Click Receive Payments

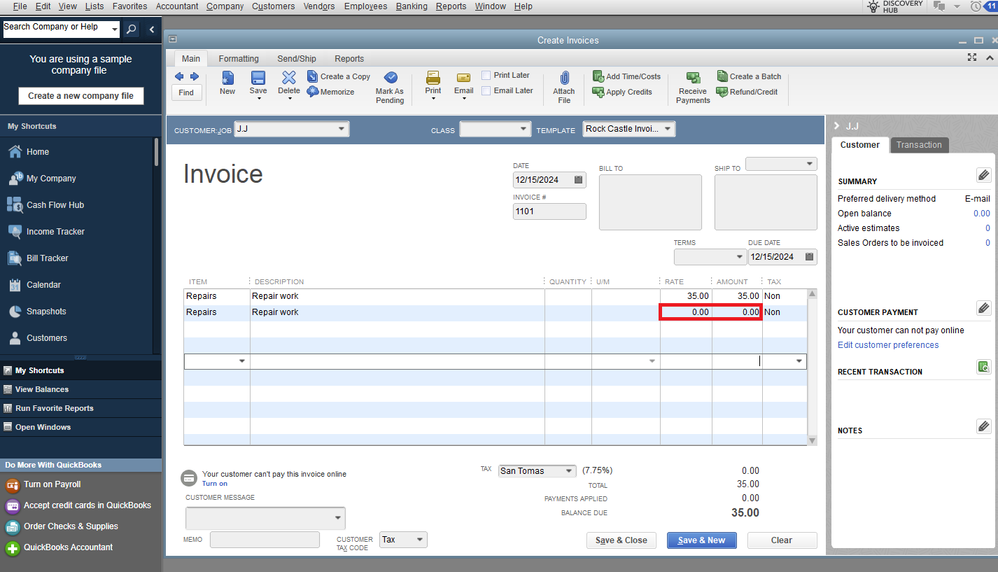(x=692, y=87)
